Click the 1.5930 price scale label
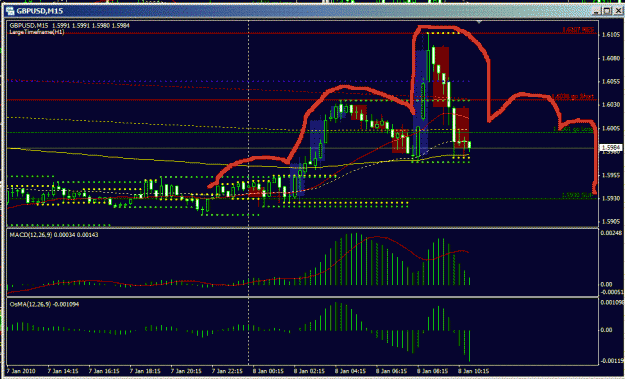Screen dimensions: 625x379 (x=610, y=198)
